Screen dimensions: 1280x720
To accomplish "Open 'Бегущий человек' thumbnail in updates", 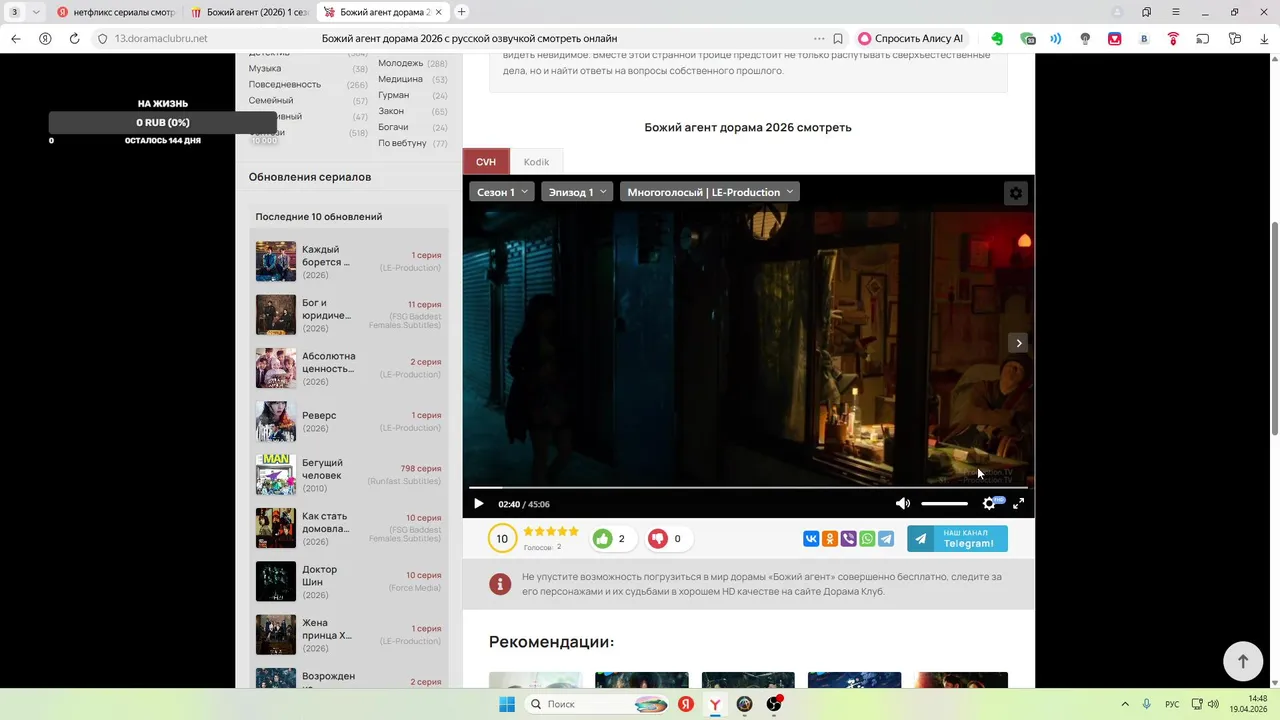I will pyautogui.click(x=276, y=475).
